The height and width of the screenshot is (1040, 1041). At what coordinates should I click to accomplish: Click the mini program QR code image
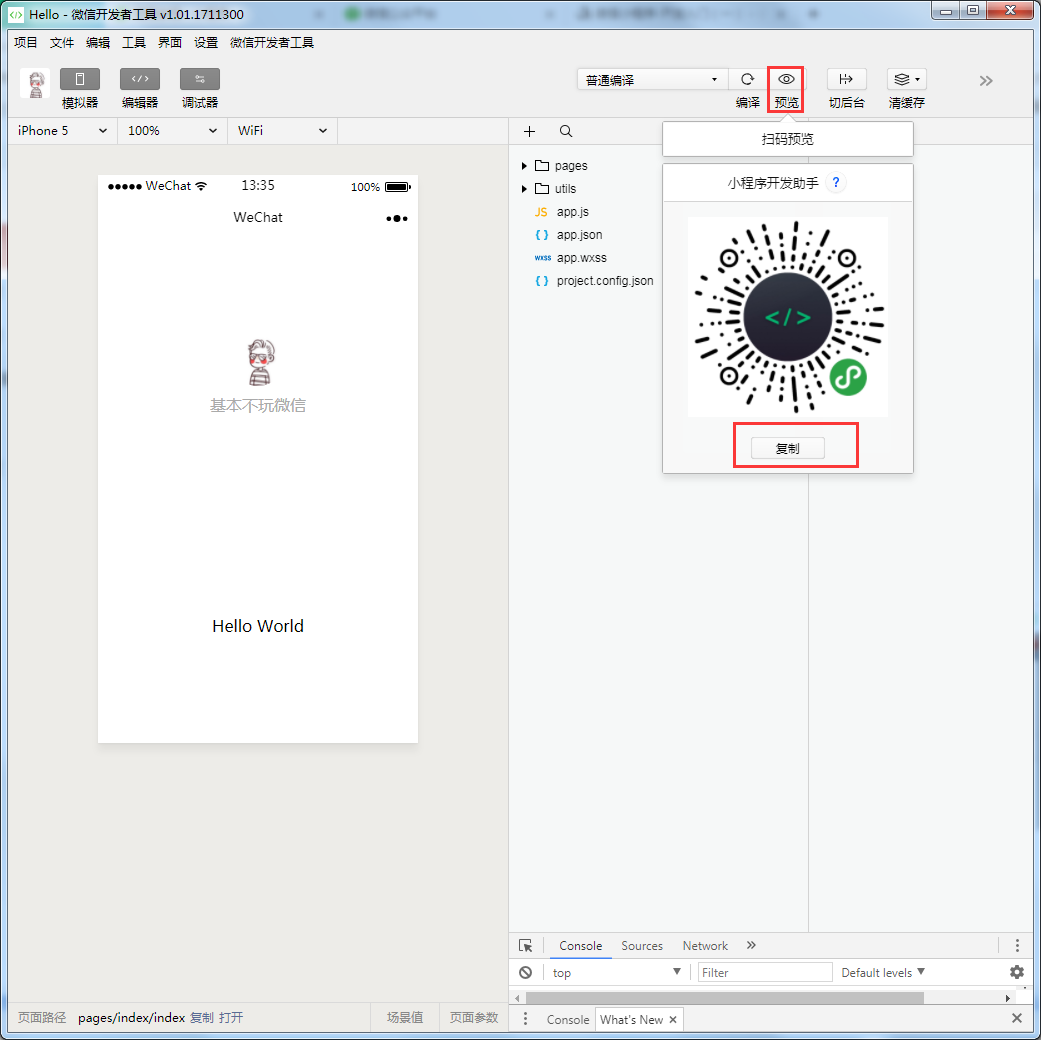[787, 317]
